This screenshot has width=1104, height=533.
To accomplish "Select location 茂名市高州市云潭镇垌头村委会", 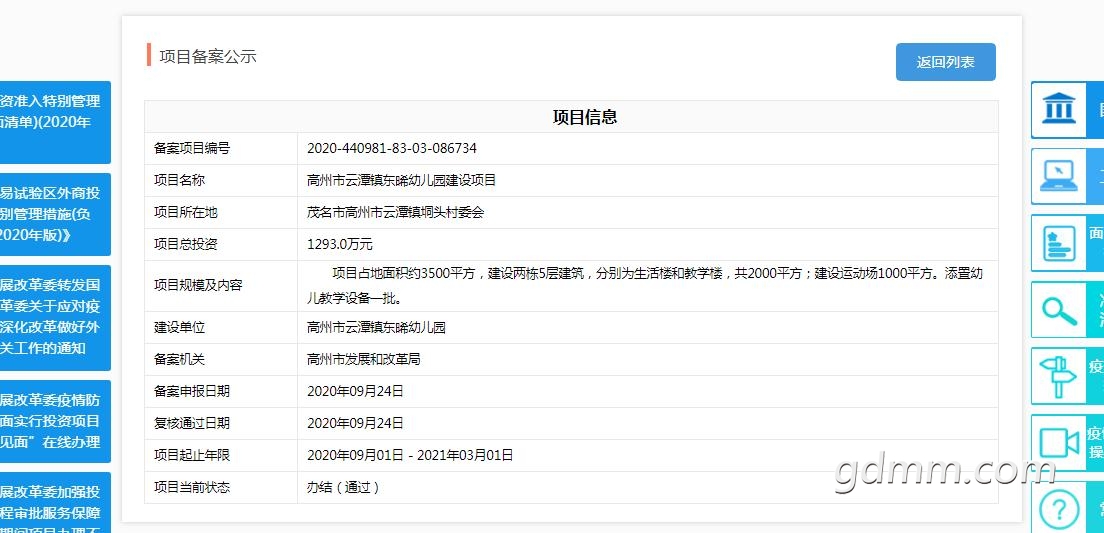I will (396, 212).
